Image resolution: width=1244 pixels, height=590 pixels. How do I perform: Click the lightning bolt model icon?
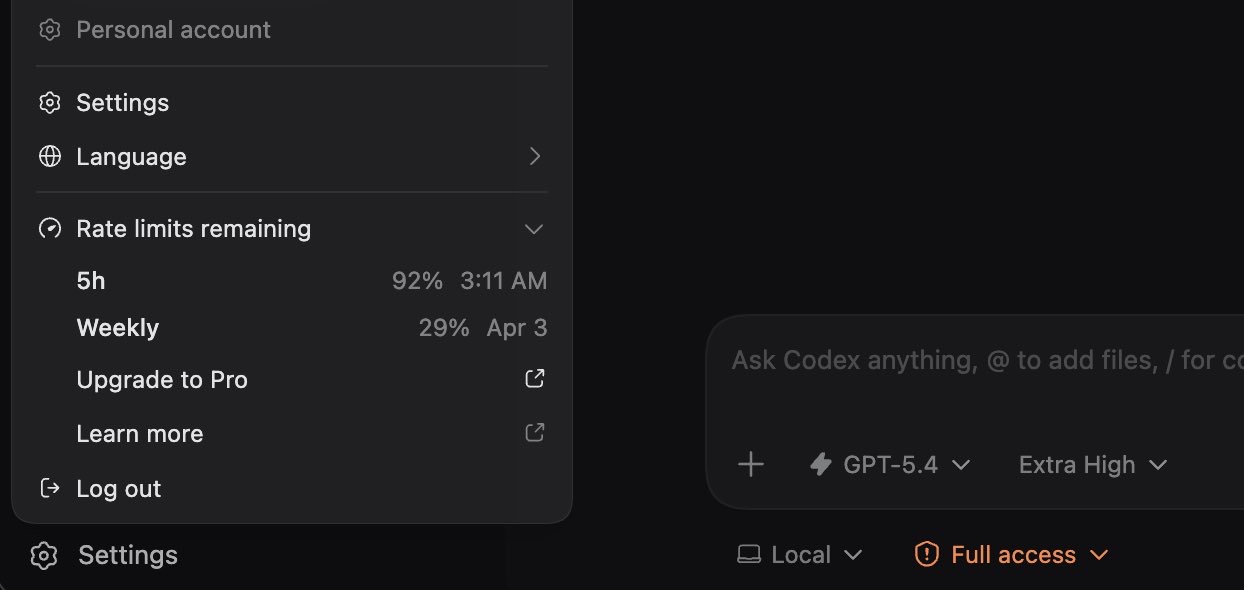(x=821, y=464)
